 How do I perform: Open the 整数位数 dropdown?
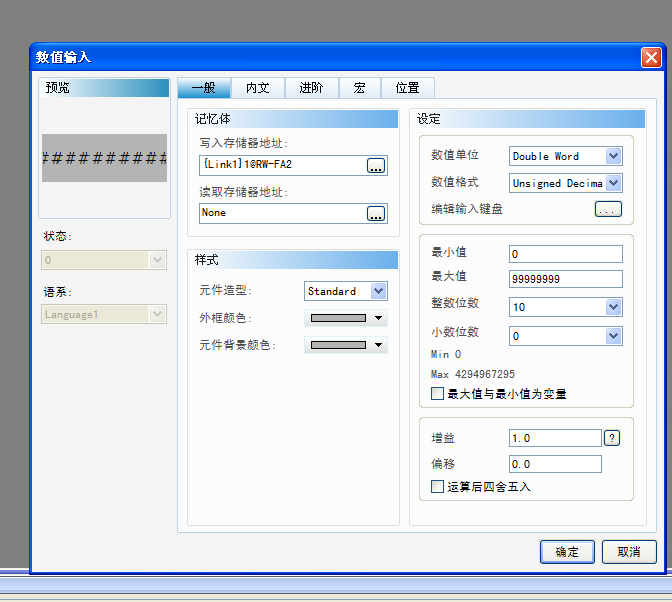click(x=613, y=307)
